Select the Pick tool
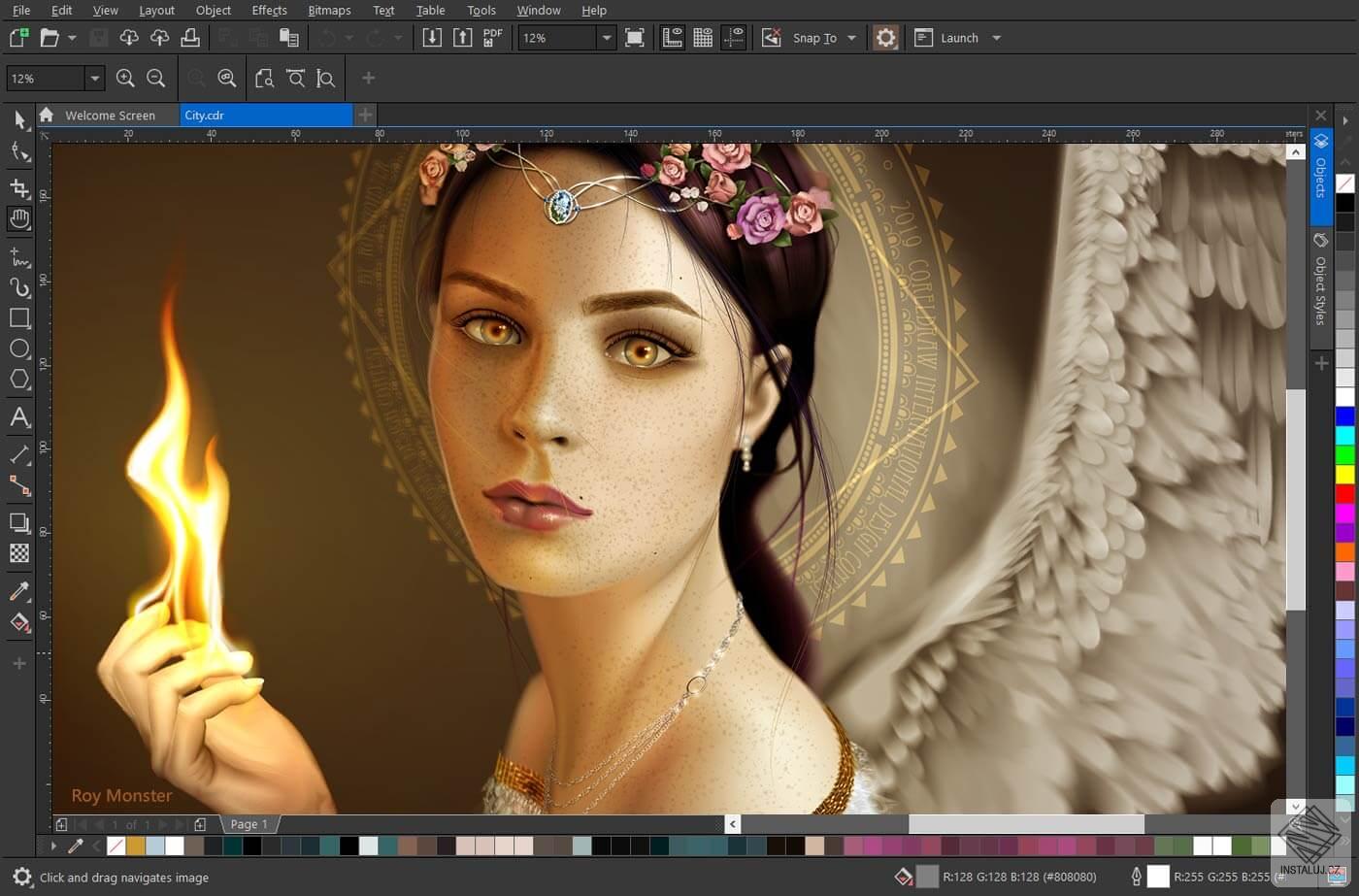This screenshot has width=1359, height=896. point(19,119)
